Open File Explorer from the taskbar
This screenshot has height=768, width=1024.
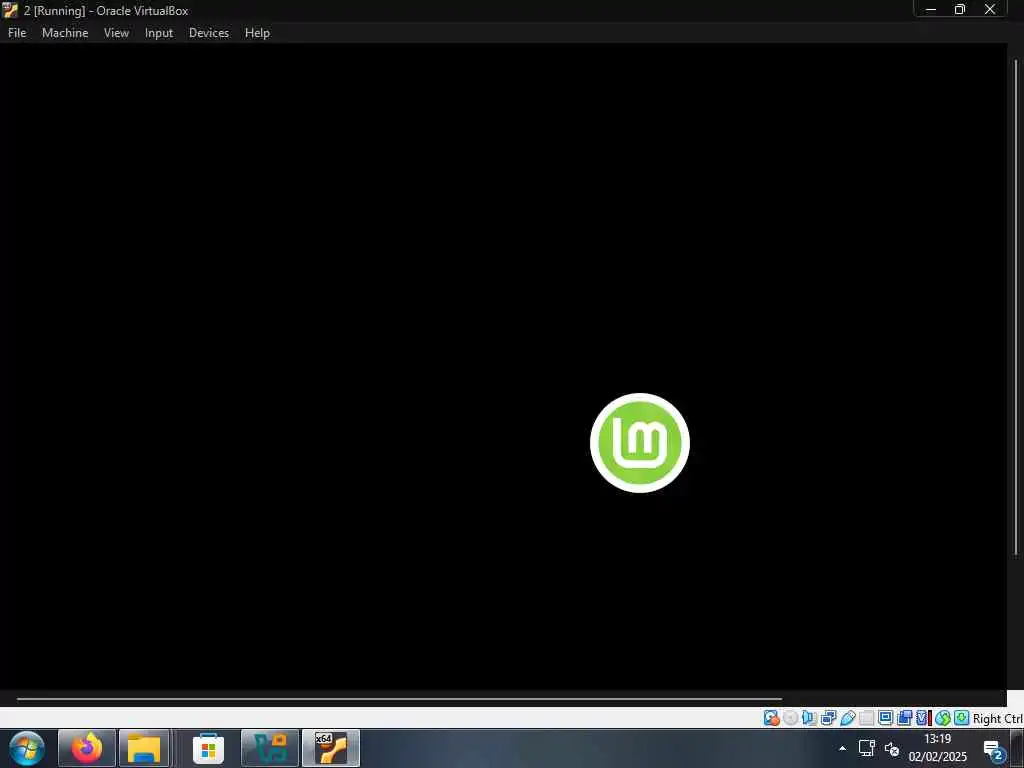144,748
